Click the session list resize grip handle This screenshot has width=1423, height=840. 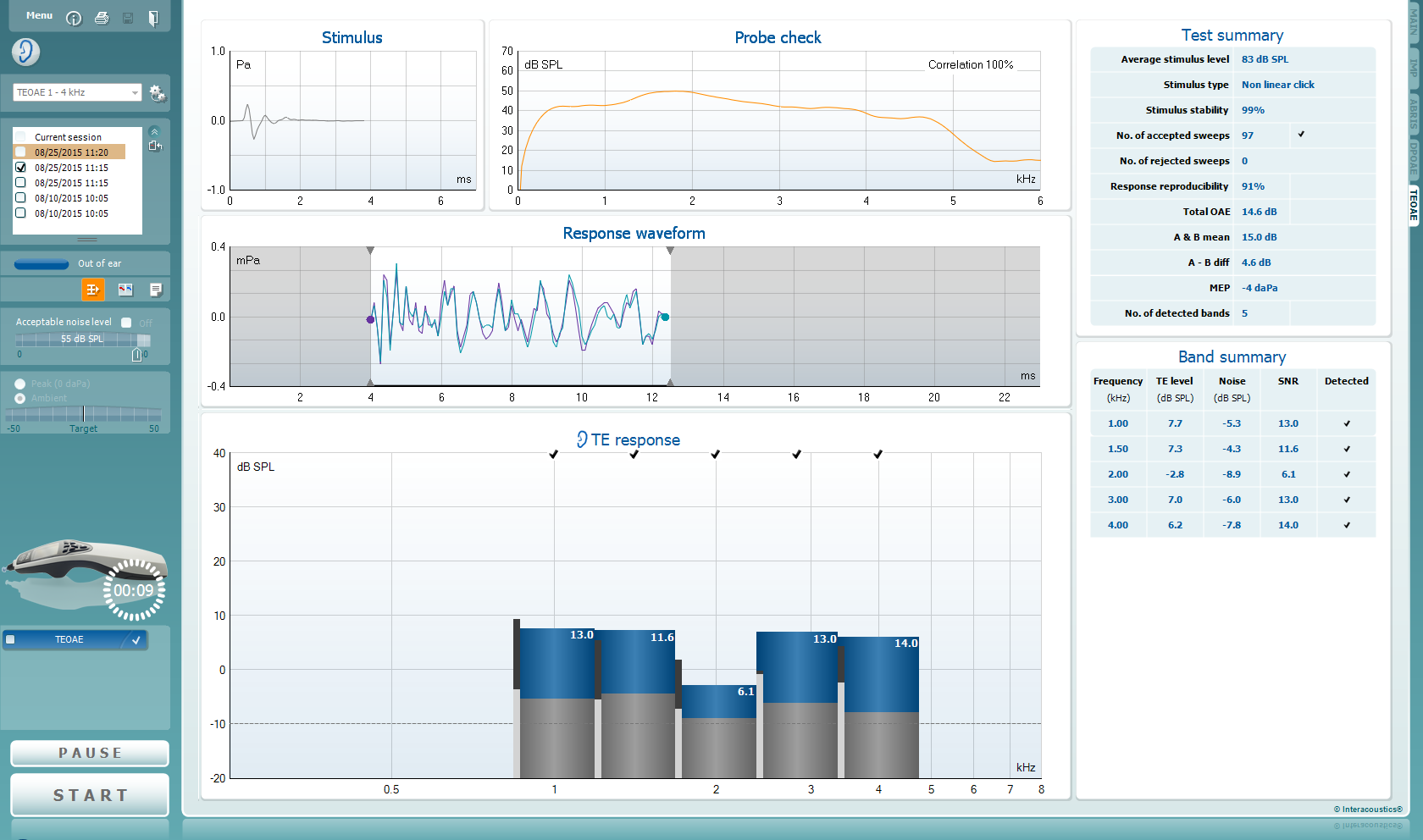(x=87, y=240)
